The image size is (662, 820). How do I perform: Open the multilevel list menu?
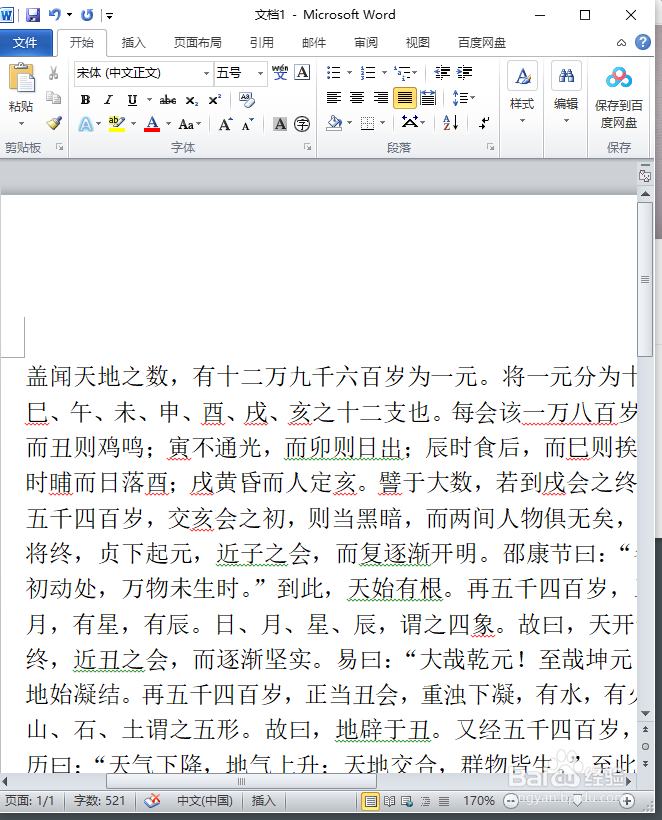coord(405,73)
